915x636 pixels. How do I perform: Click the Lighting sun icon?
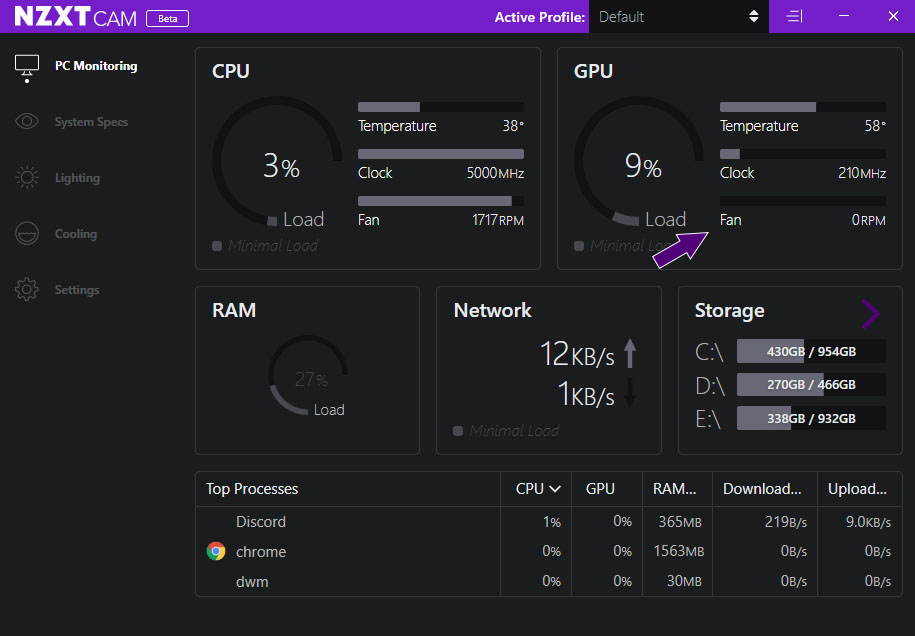[x=27, y=178]
